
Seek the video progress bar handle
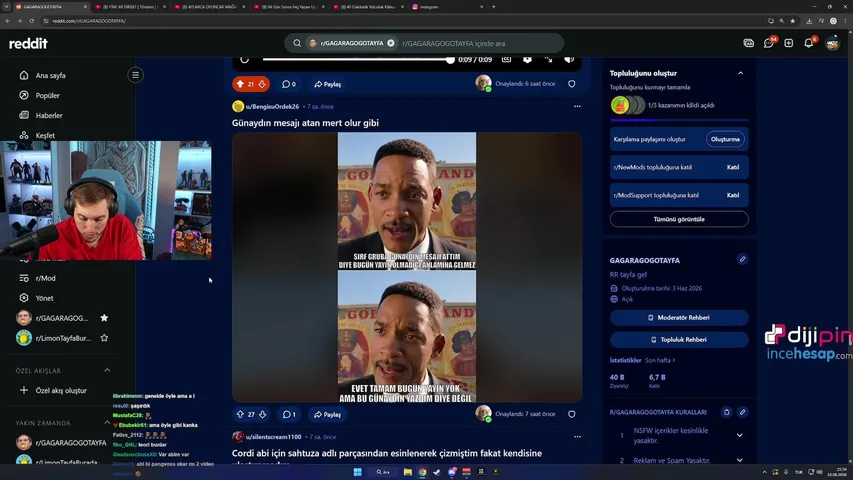click(x=450, y=59)
